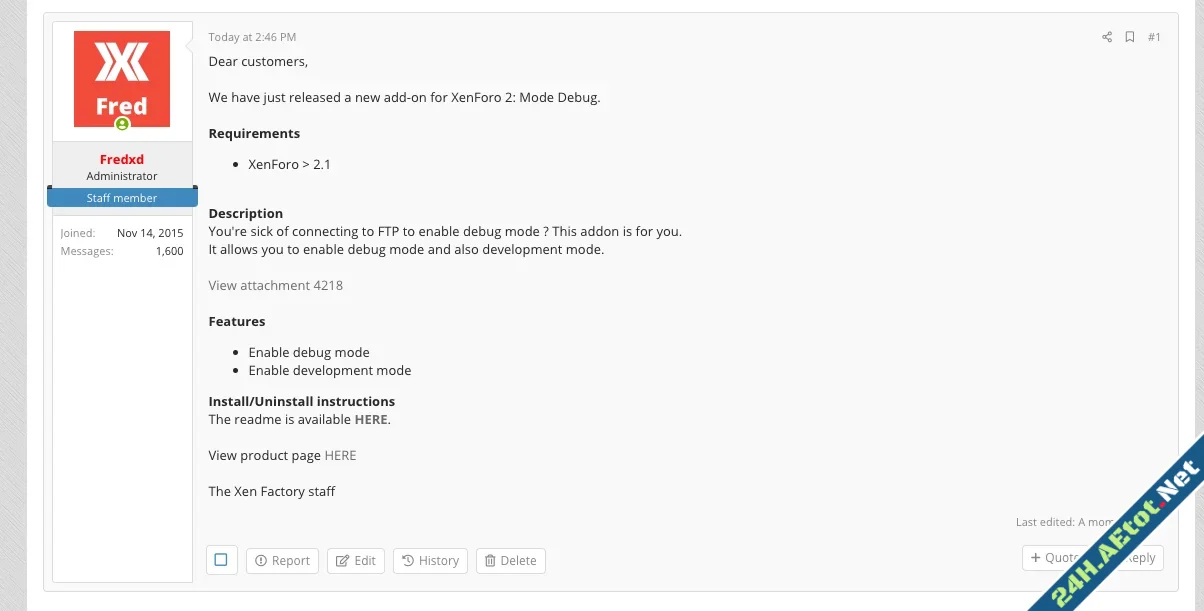The height and width of the screenshot is (611, 1204).
Task: Click the 1,600 messages count
Action: click(169, 250)
